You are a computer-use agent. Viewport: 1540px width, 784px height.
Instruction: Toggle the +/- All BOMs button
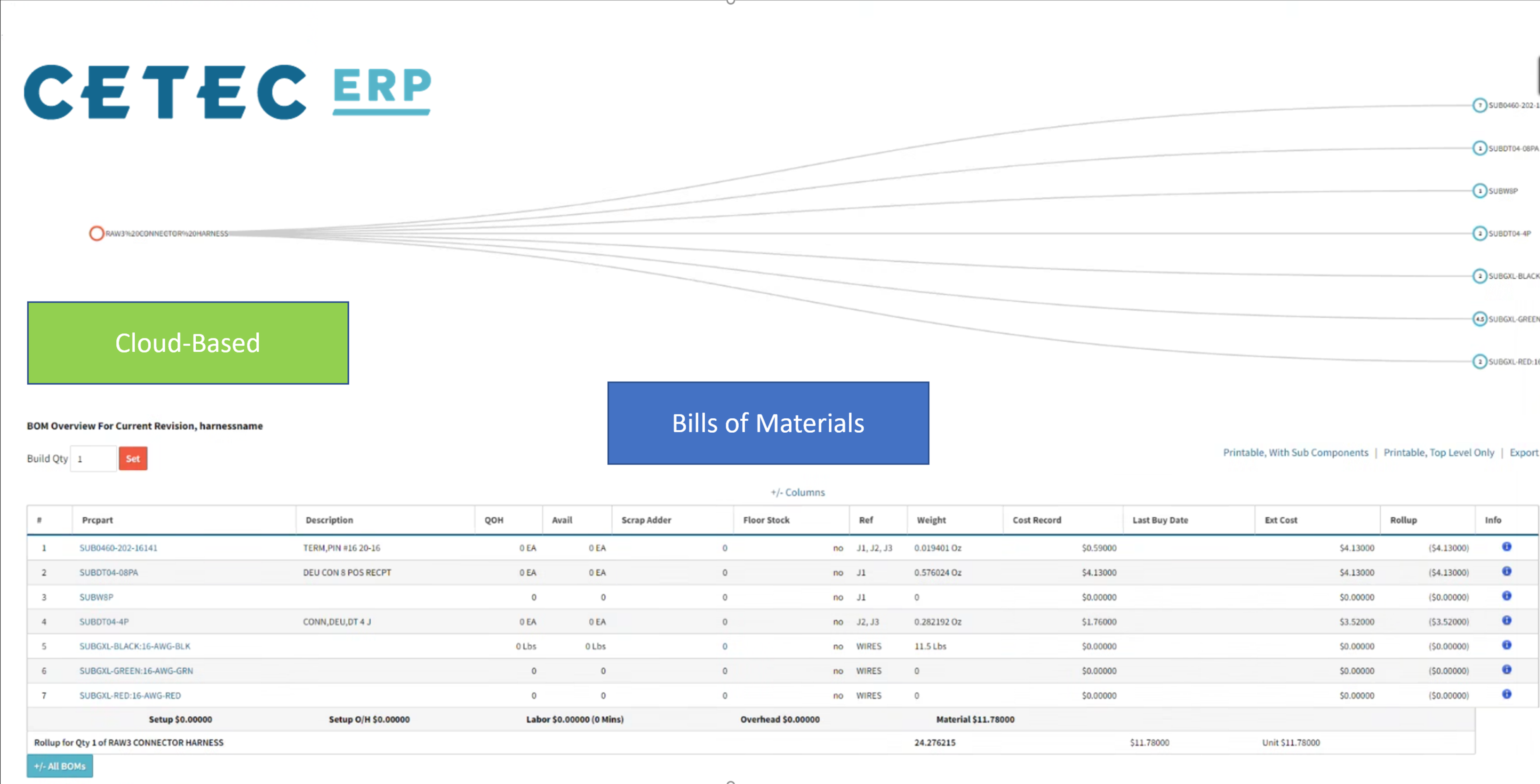point(60,766)
